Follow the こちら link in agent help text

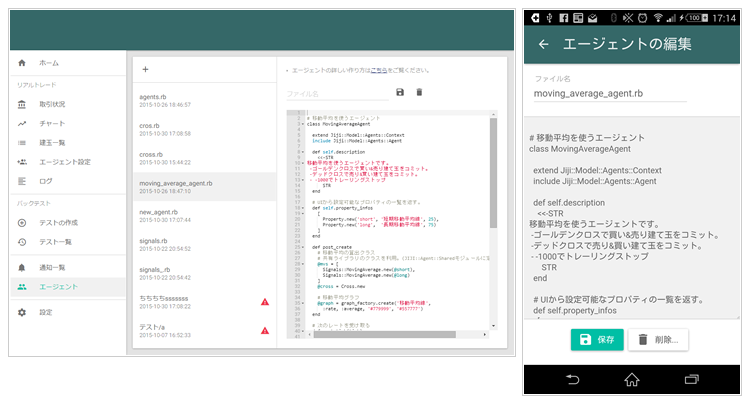click(379, 70)
